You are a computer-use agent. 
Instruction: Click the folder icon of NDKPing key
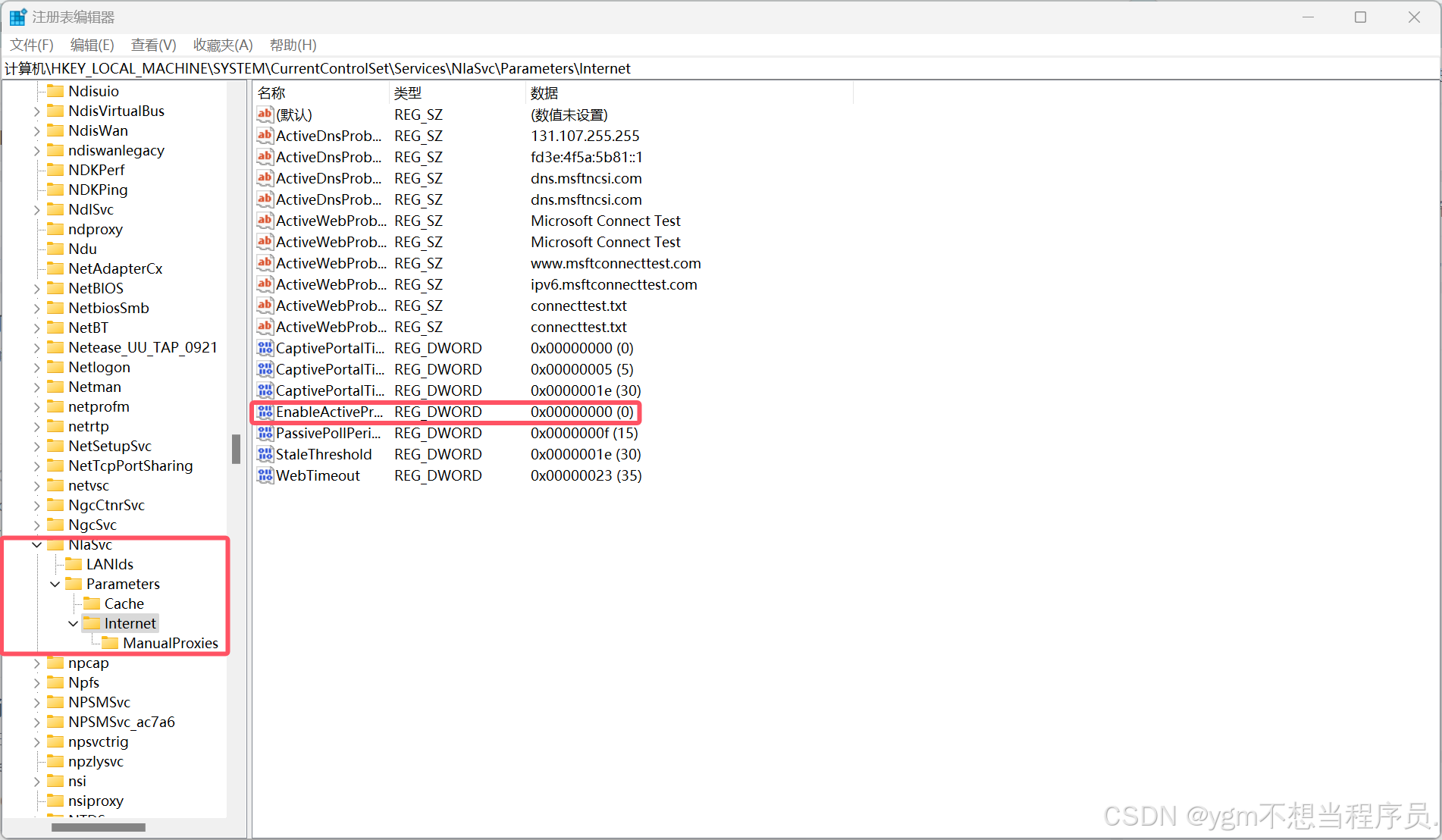click(x=55, y=190)
